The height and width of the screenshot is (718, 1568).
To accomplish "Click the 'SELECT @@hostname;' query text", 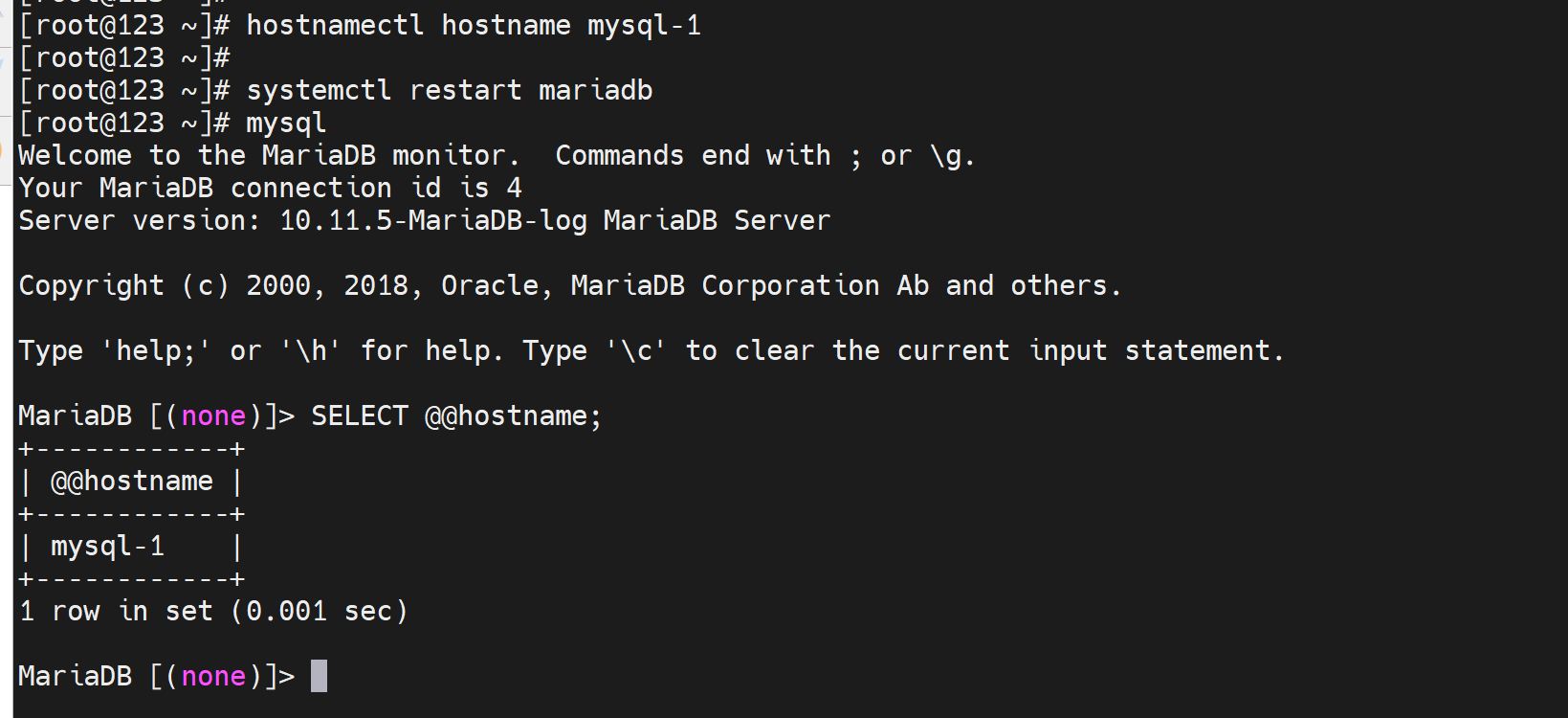I will tap(455, 416).
